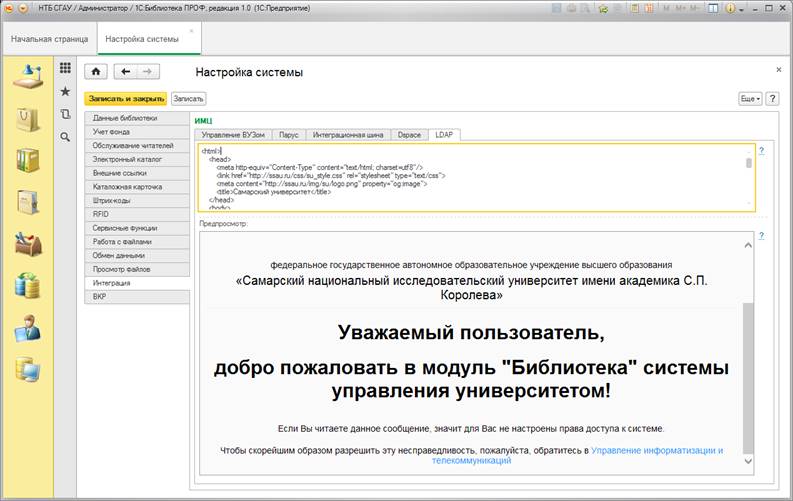Switch to the Парус tab
This screenshot has width=793, height=501.
(289, 134)
